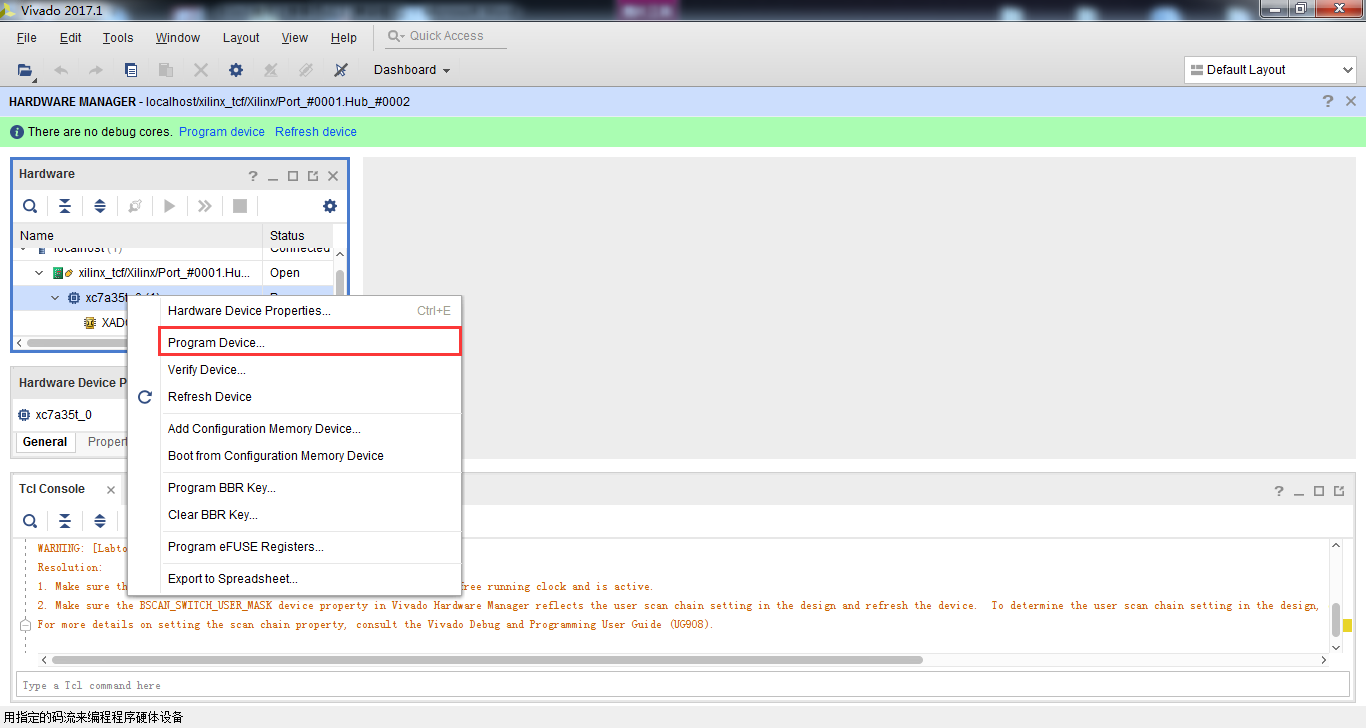The image size is (1366, 728).
Task: Click Expand All in the Hardware panel toolbar
Action: pos(100,206)
